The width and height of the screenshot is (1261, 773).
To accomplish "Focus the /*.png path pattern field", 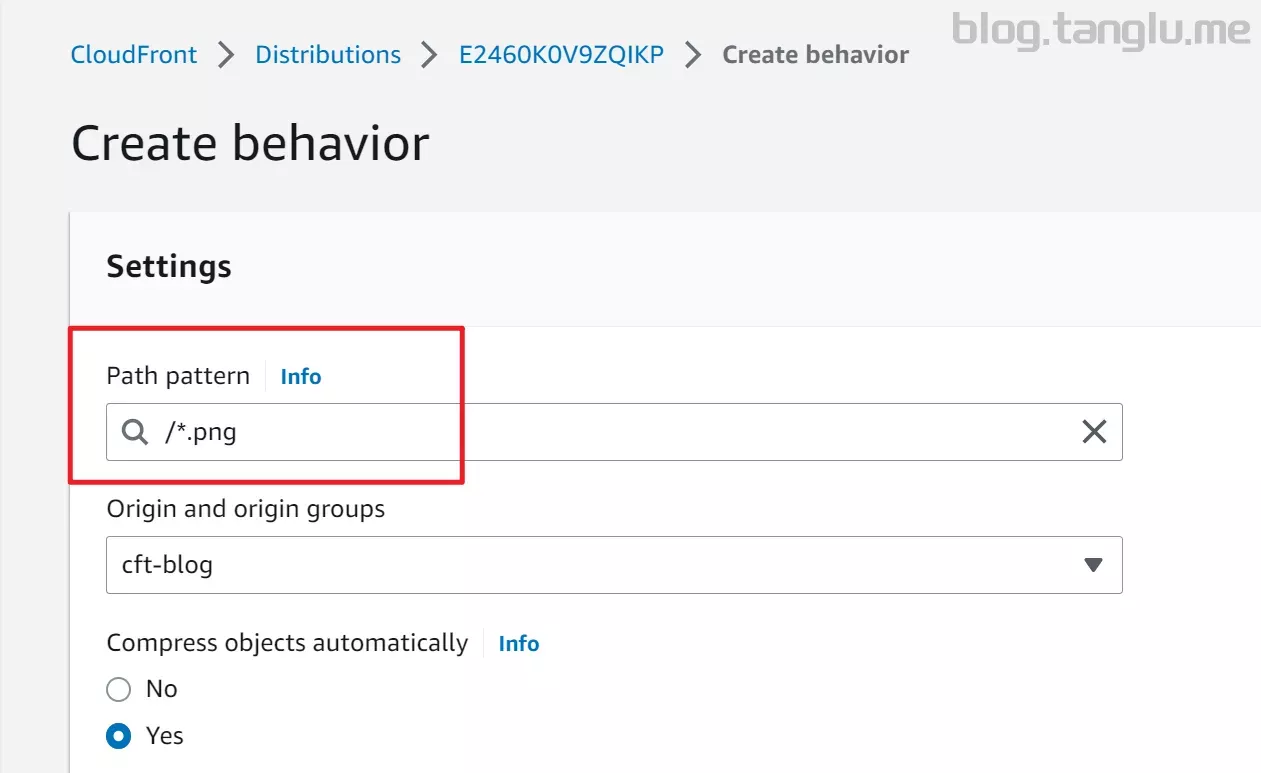I will pos(614,432).
